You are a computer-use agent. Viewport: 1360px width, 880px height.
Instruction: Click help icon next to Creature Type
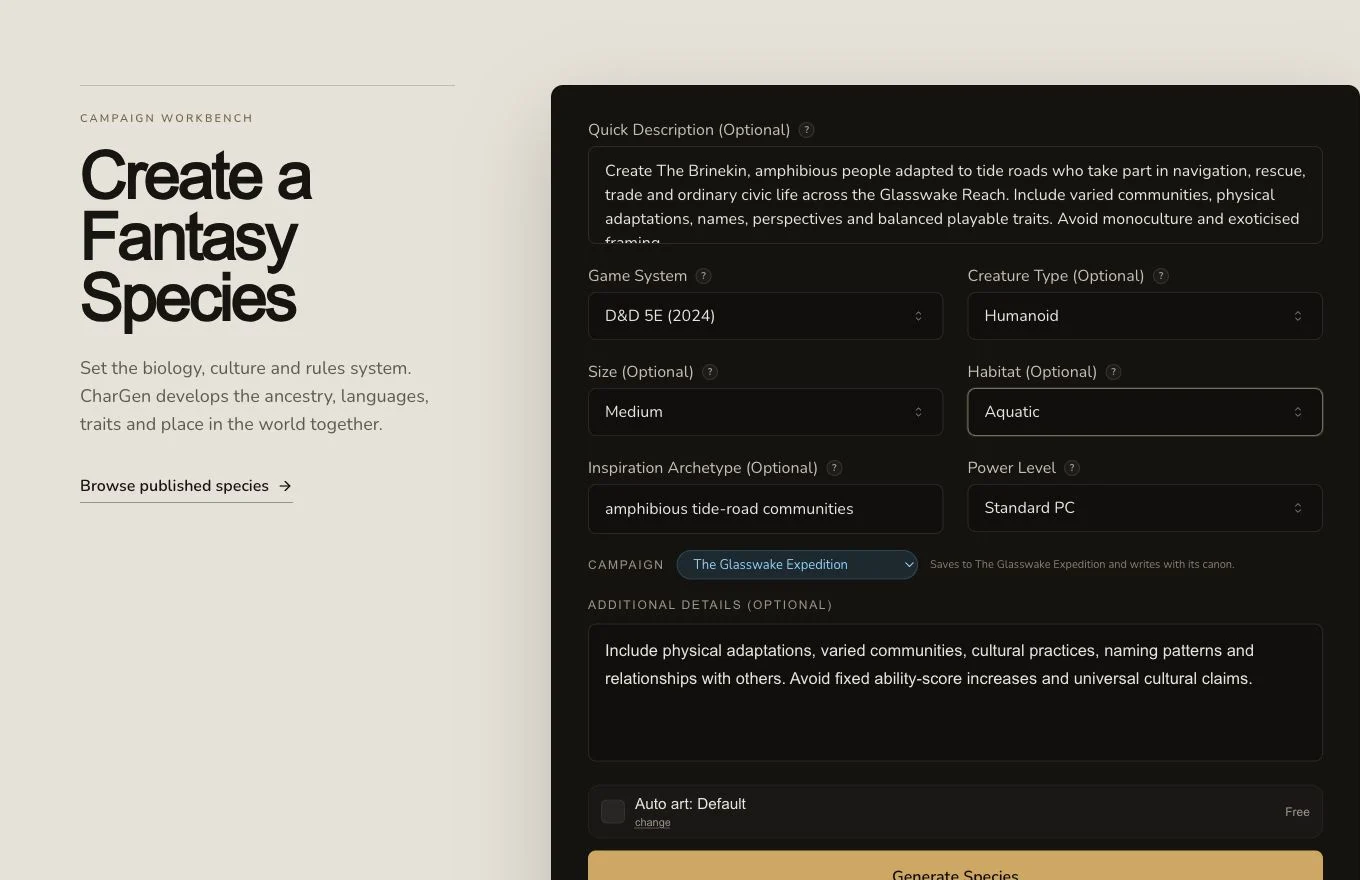(1161, 276)
